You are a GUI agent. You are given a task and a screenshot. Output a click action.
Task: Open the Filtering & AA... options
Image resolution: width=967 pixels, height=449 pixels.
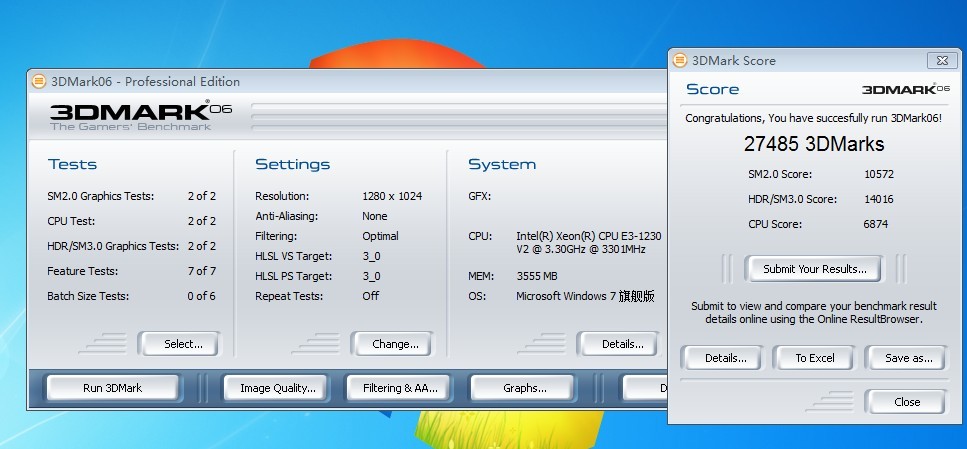click(400, 388)
